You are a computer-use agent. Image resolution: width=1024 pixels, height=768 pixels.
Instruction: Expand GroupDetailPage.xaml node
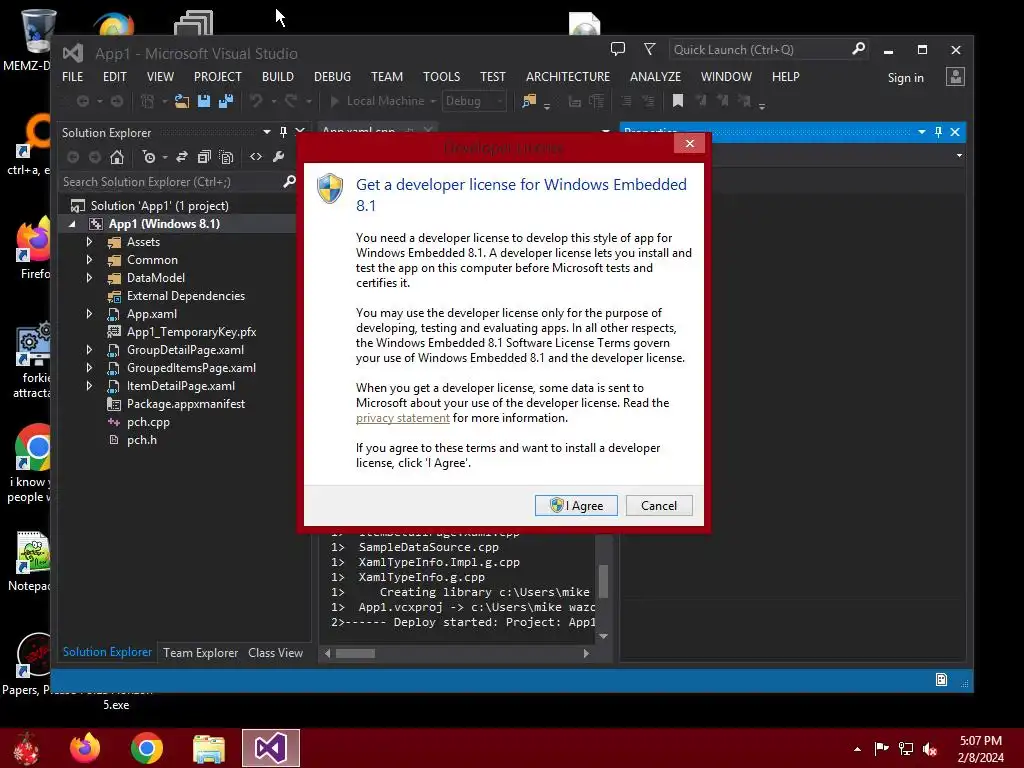point(89,350)
